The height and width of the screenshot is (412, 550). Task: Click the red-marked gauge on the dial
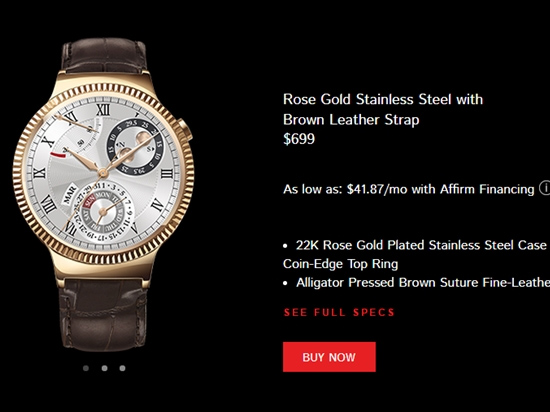(59, 155)
